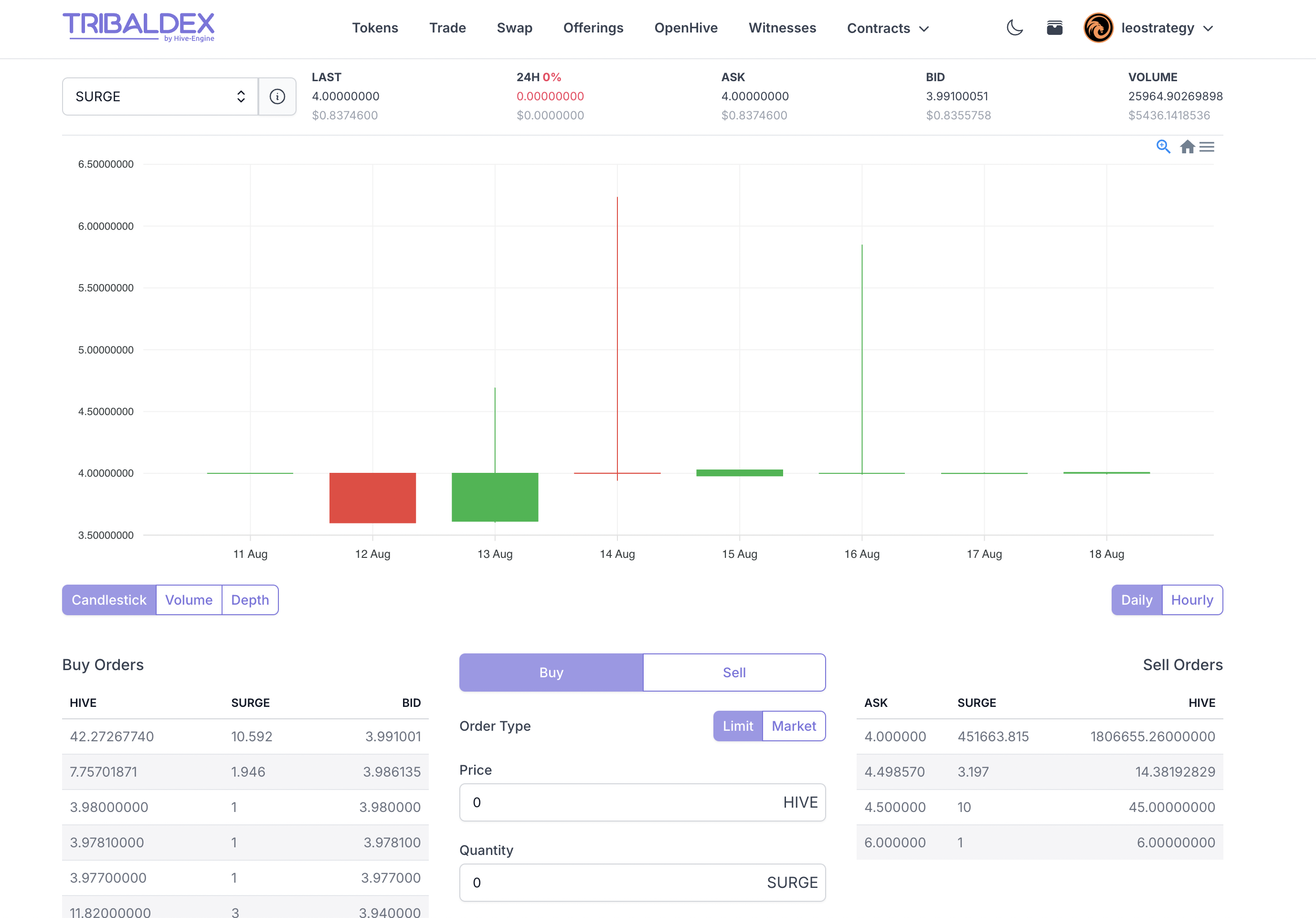Reset chart zoom with home icon
1316x918 pixels.
click(1187, 148)
